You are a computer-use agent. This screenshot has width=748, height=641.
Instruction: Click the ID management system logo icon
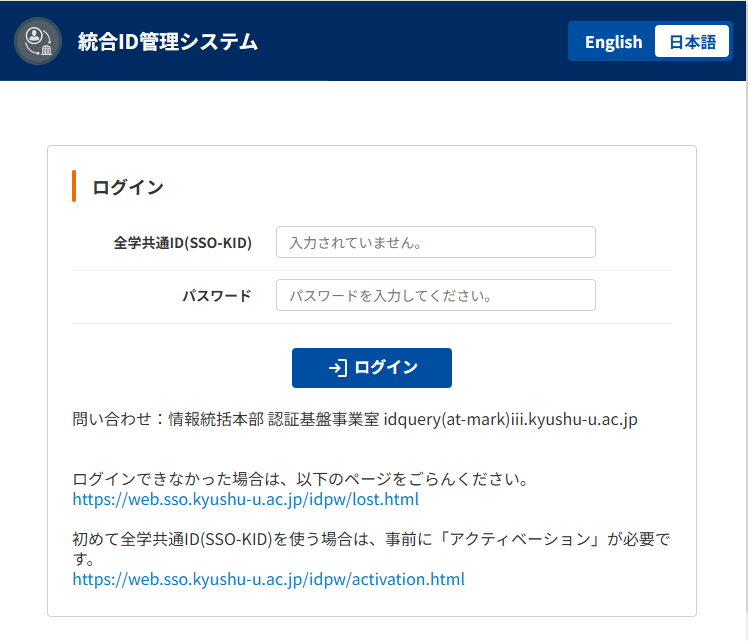coord(38,41)
